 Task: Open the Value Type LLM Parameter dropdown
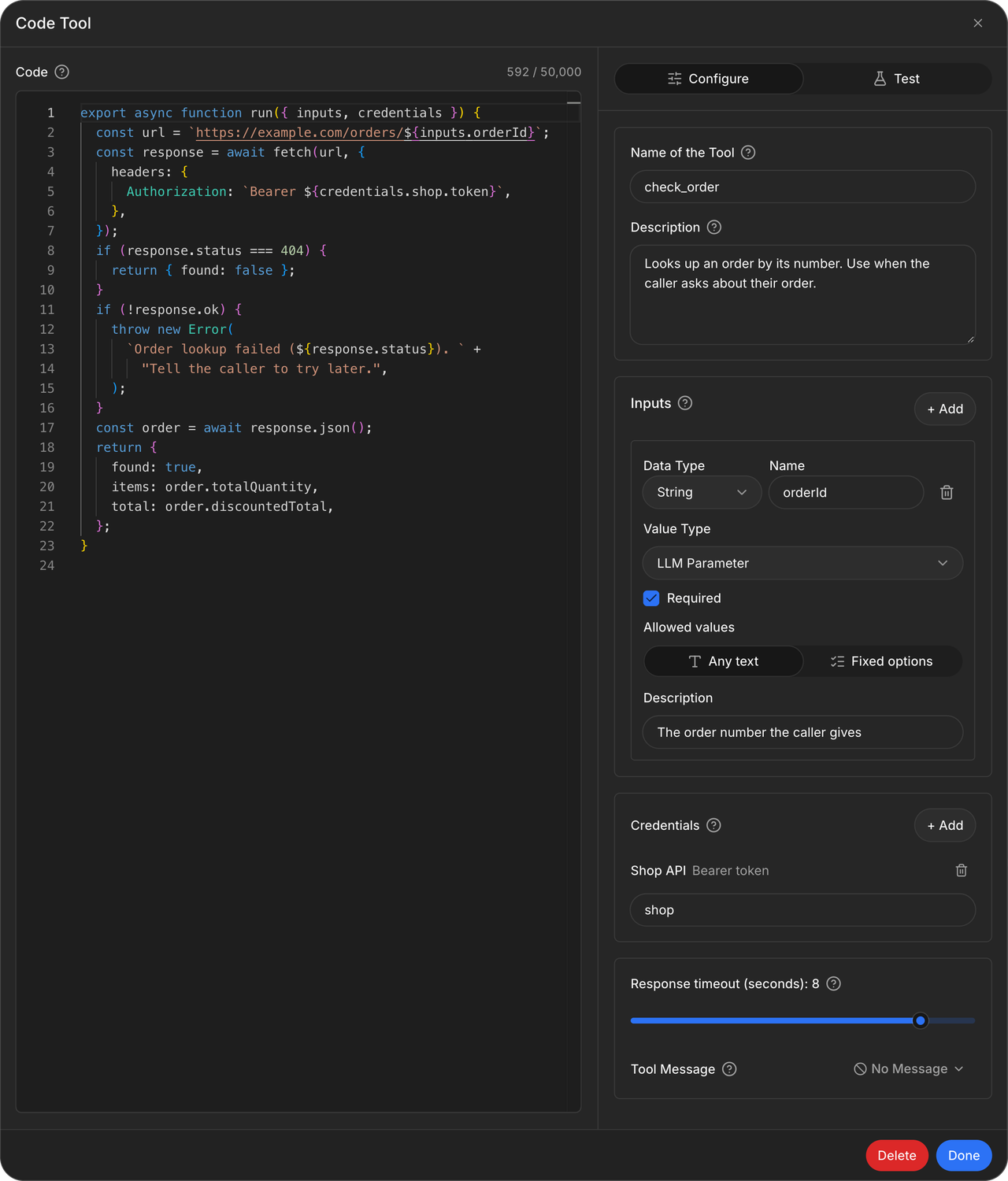[x=802, y=563]
